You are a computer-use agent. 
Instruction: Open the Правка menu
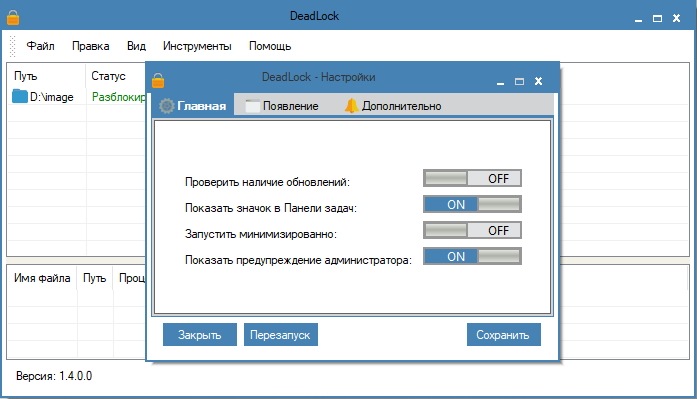point(91,46)
